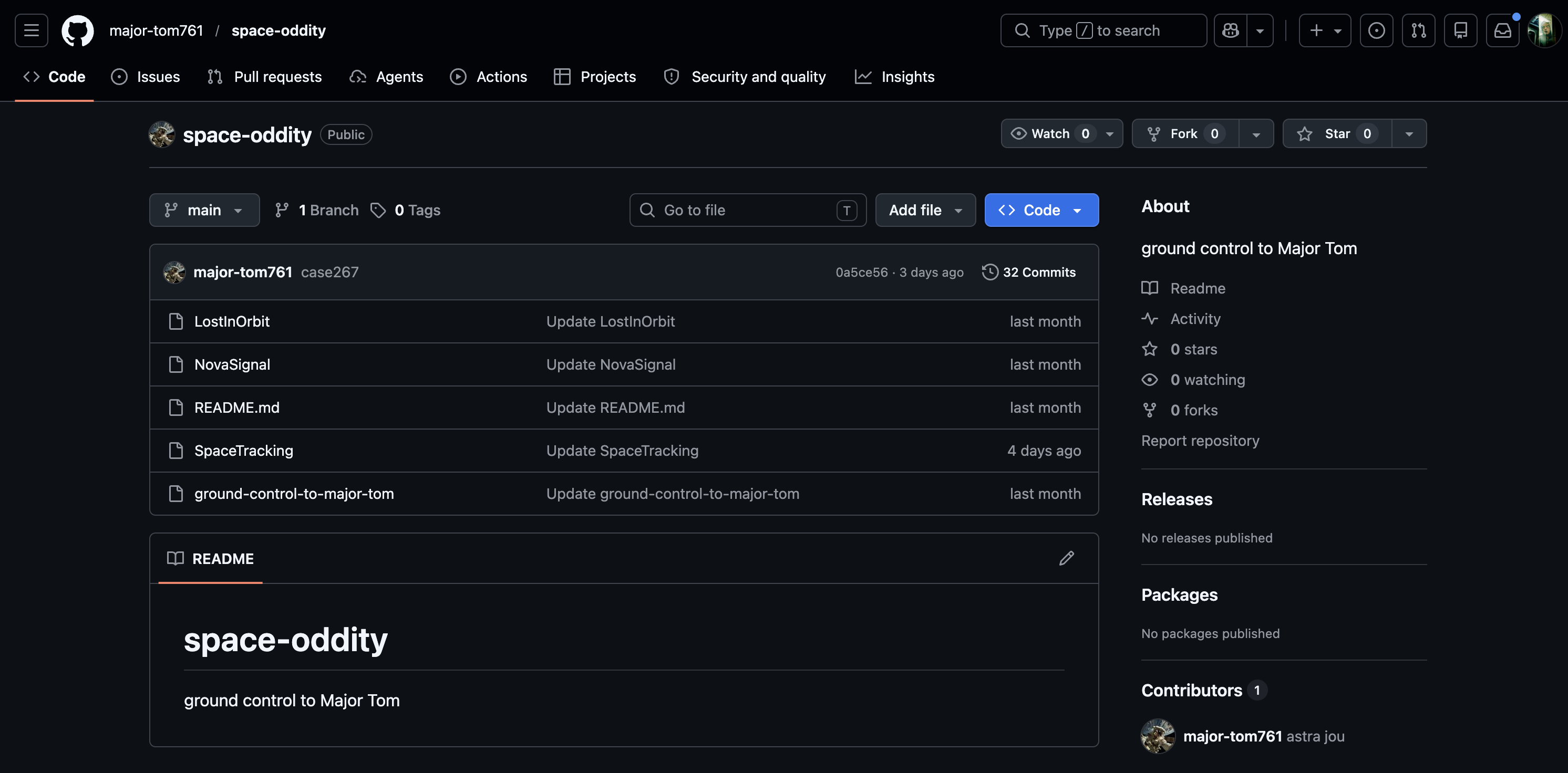Open the repositories icon in header
1568x773 pixels.
click(x=1460, y=30)
